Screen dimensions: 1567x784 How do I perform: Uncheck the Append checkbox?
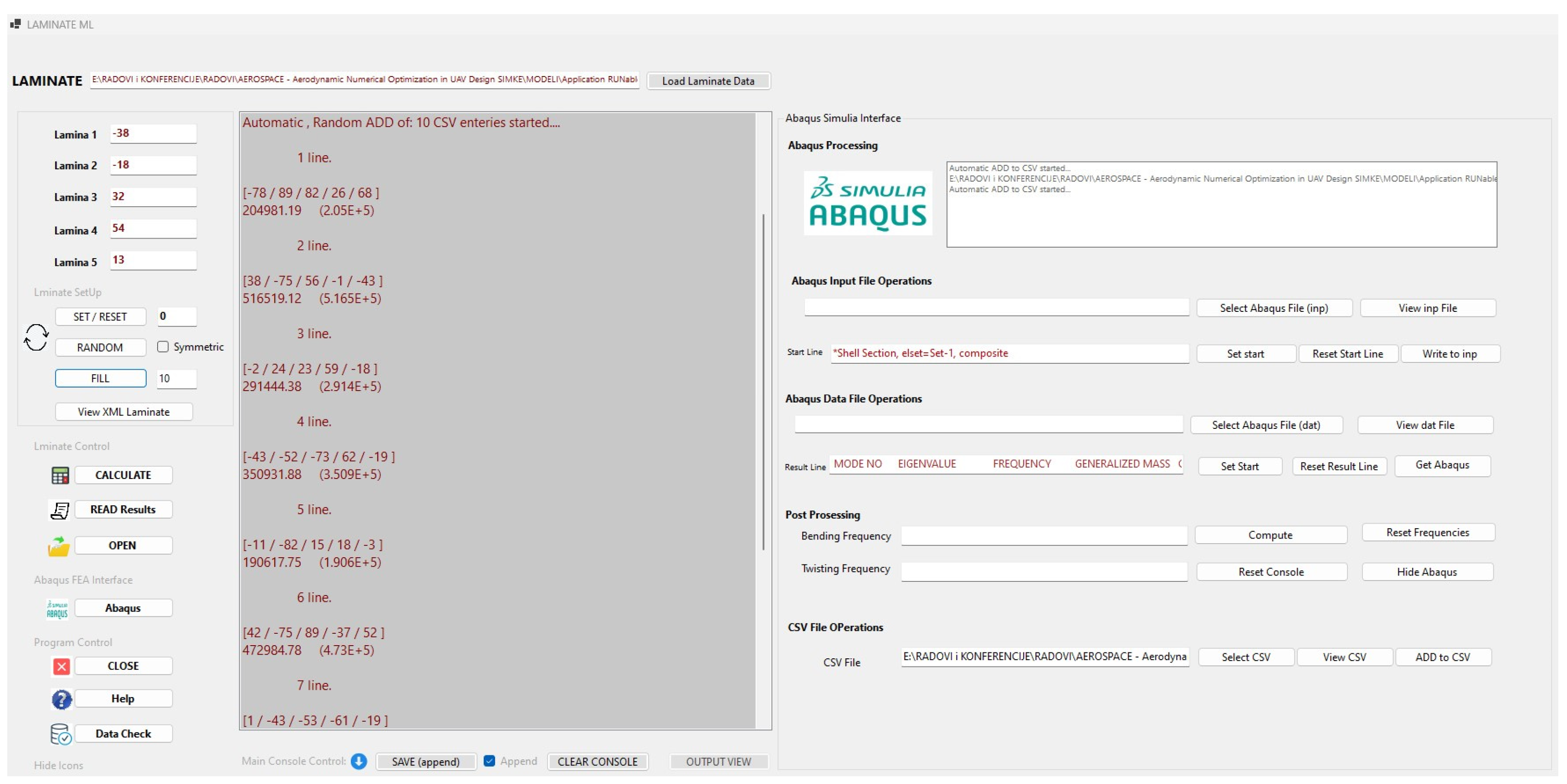(x=489, y=761)
